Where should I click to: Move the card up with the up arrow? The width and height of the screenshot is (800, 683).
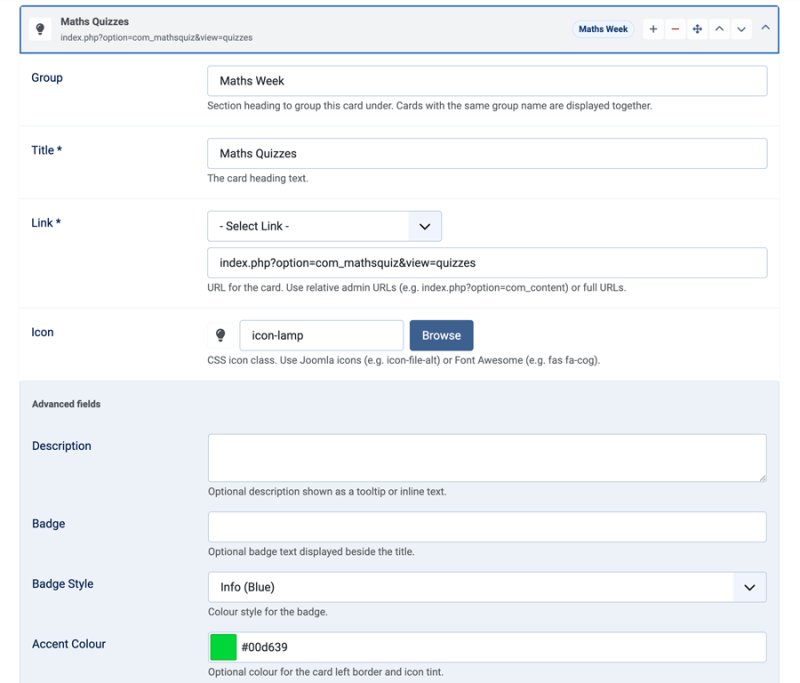point(719,29)
